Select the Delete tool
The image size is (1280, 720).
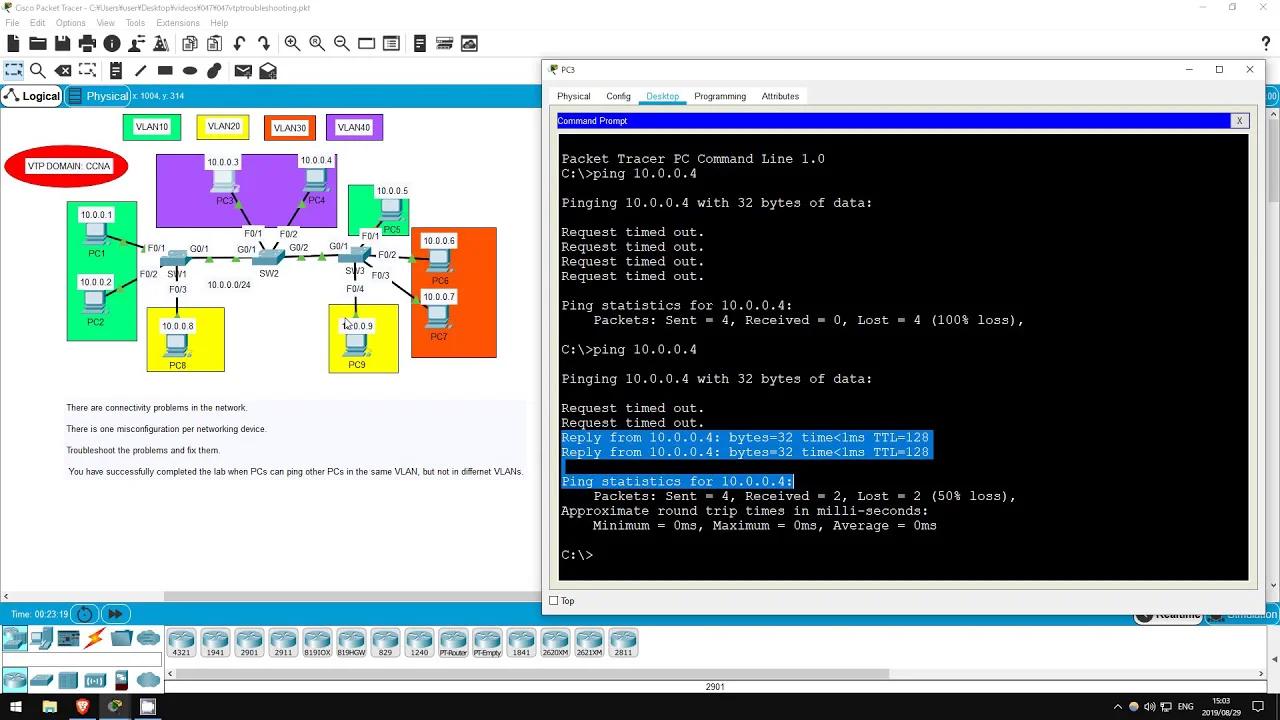point(63,70)
